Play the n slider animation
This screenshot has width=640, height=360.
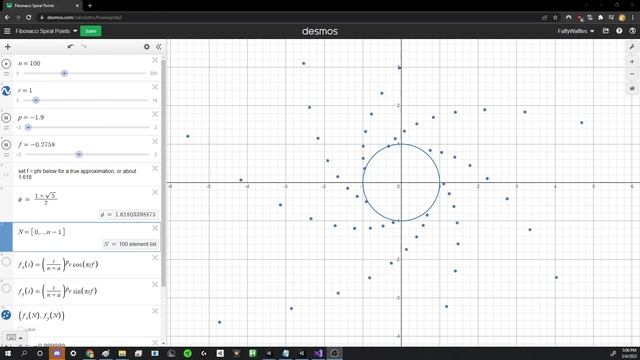point(6,64)
